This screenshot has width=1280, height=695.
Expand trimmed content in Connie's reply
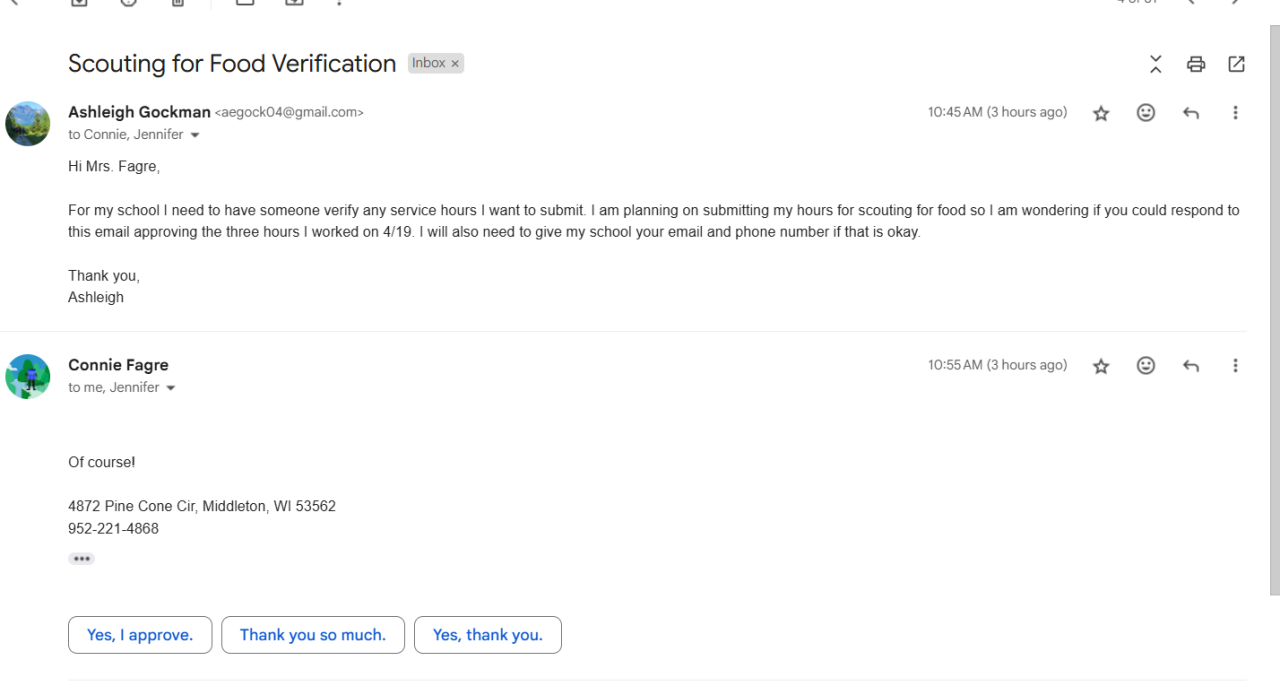pyautogui.click(x=81, y=559)
